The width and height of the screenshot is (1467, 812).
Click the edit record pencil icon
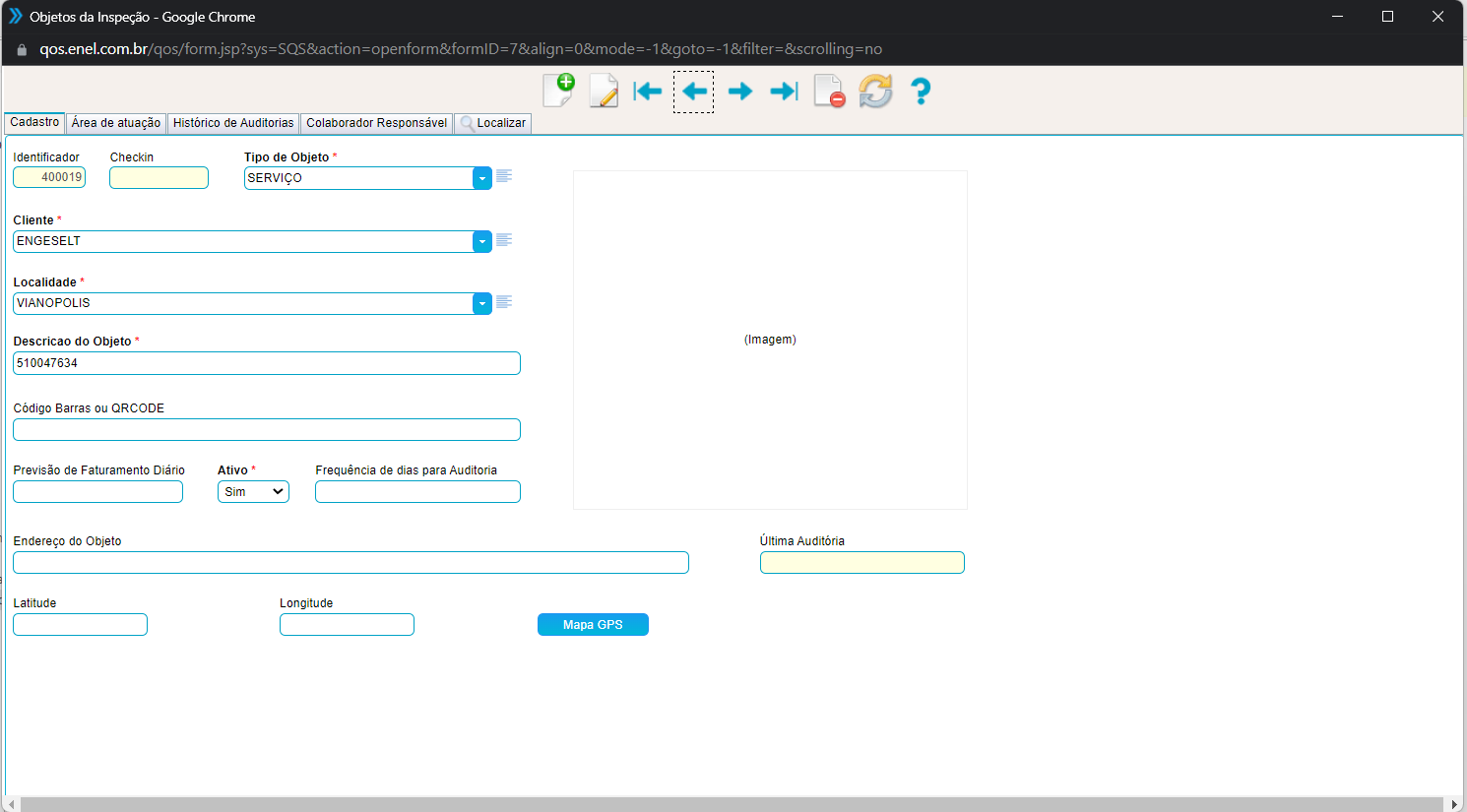(603, 91)
